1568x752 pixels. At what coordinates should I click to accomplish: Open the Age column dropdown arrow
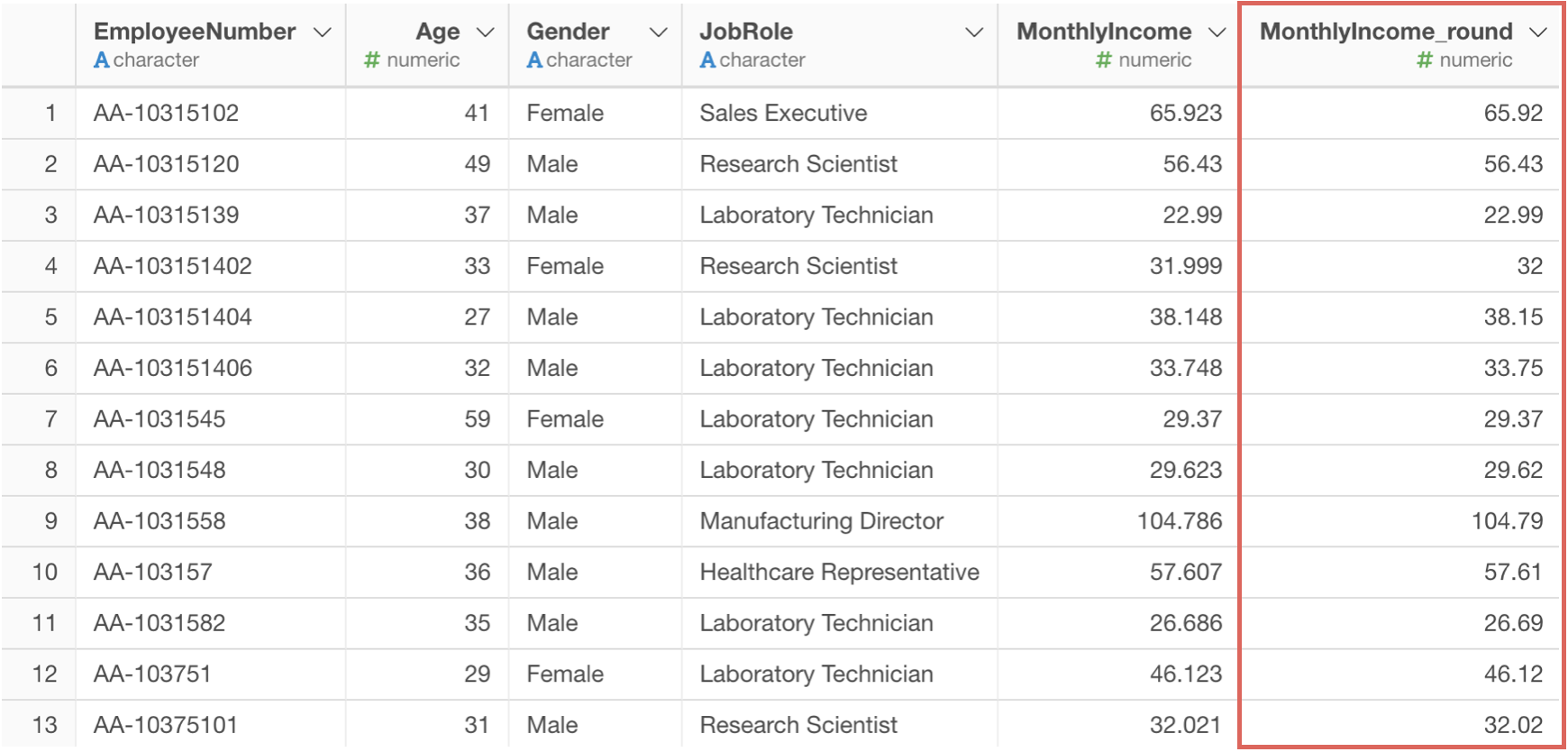tap(485, 32)
